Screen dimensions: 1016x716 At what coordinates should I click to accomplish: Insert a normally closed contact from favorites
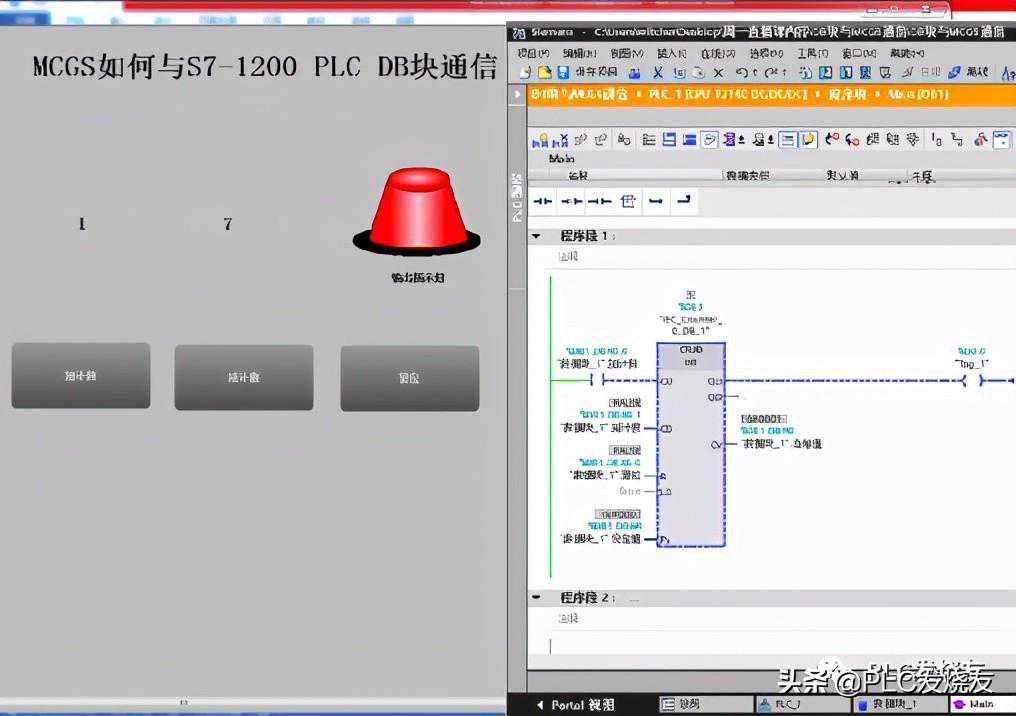(571, 201)
